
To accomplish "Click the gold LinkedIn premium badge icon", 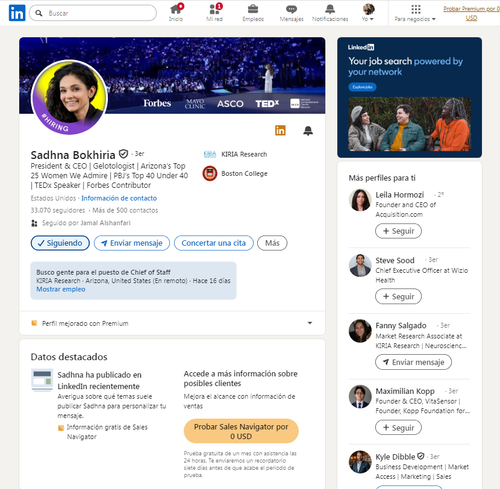I will point(280,130).
